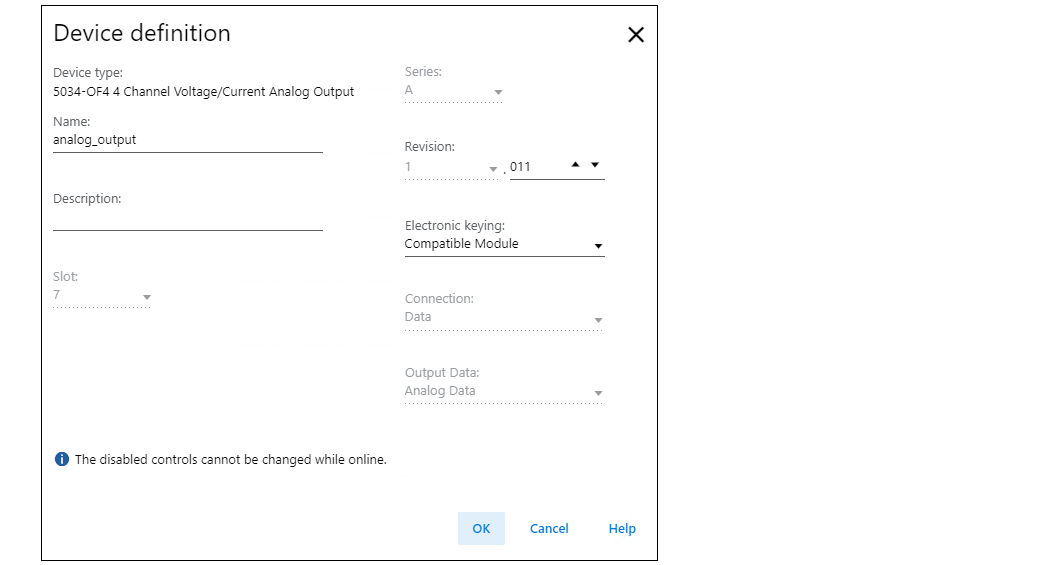Expand the Slot dropdown arrow

click(x=147, y=297)
